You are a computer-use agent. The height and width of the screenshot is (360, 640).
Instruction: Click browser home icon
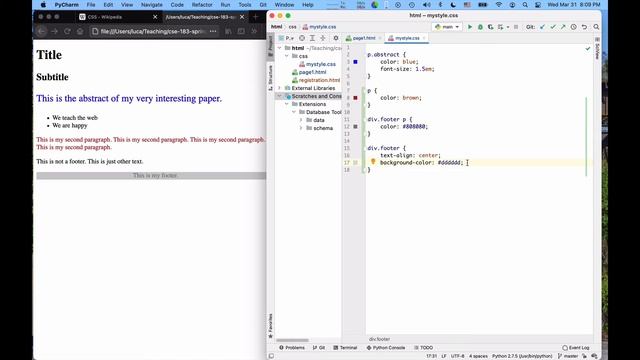80,31
